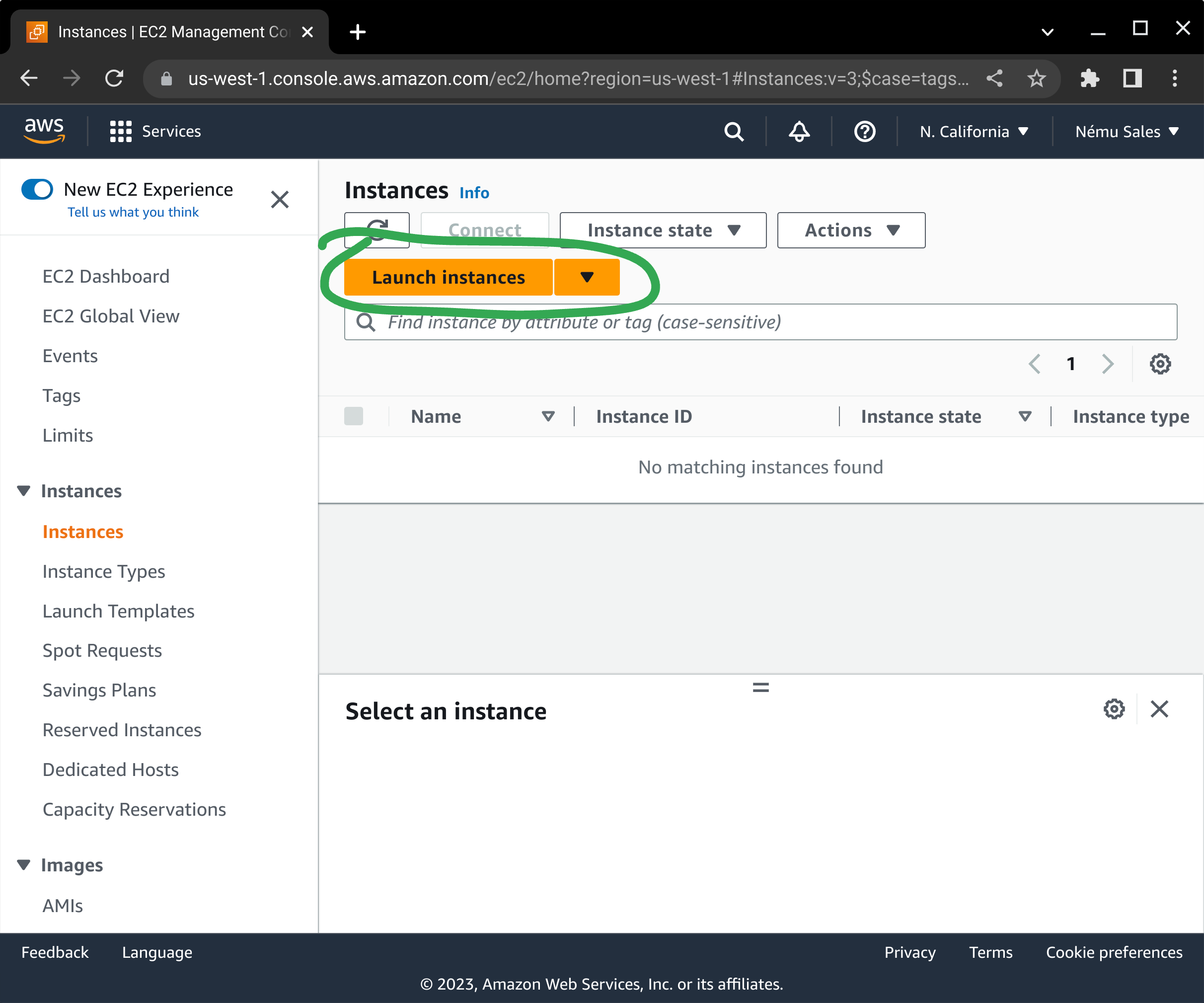
Task: Open the notifications bell
Action: [x=799, y=131]
